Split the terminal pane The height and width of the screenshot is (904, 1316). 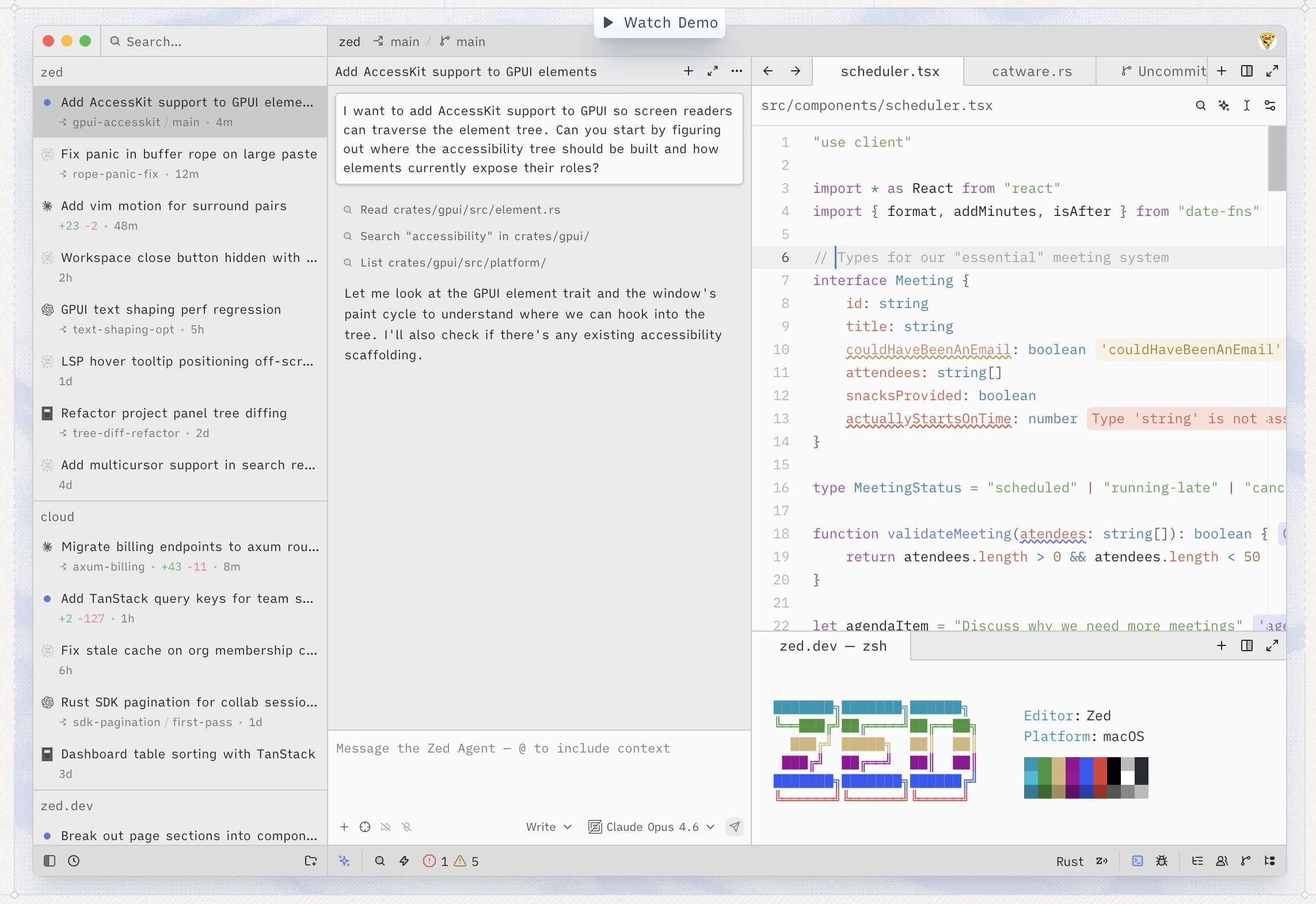coord(1247,645)
